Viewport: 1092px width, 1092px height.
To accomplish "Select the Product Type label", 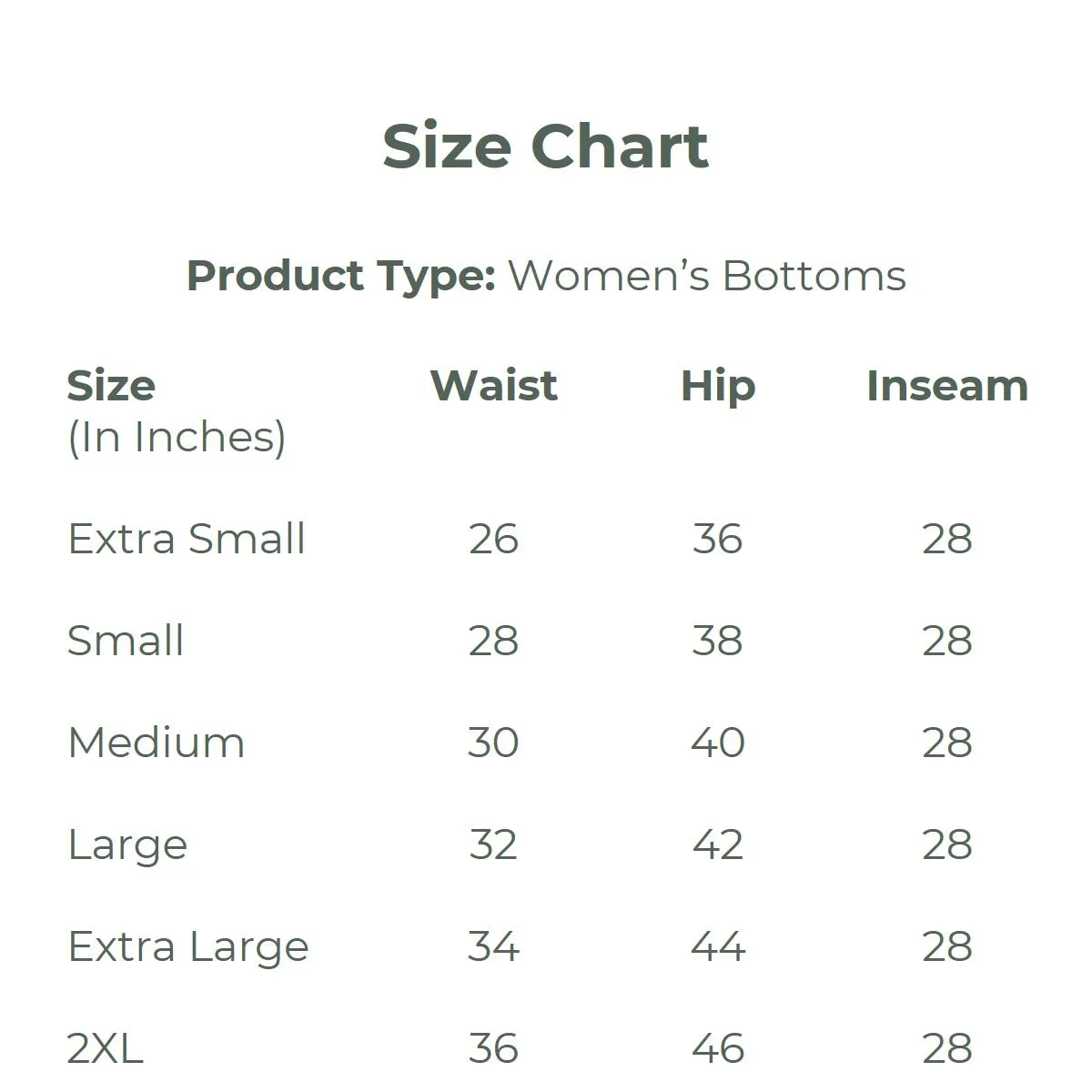I will click(340, 276).
